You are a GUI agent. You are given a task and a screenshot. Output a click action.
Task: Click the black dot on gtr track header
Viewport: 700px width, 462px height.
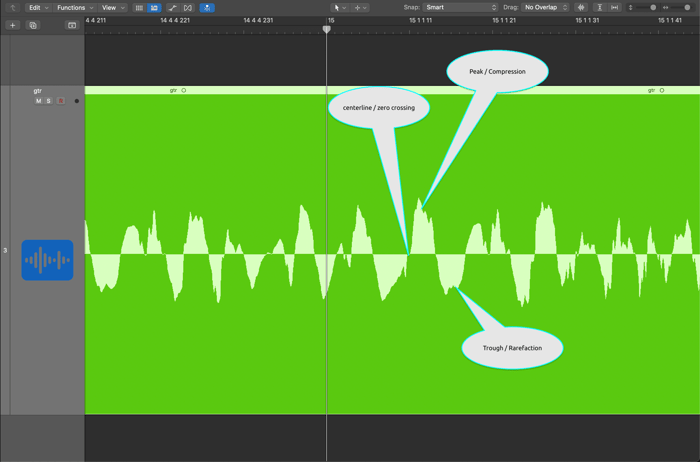pyautogui.click(x=77, y=101)
